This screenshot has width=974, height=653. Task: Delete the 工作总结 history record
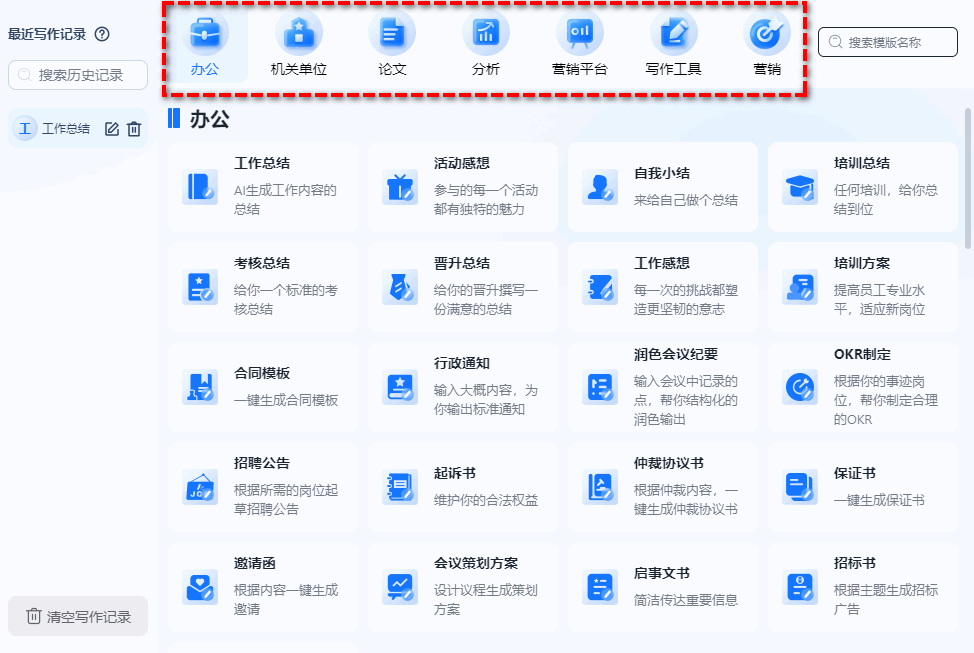pyautogui.click(x=134, y=129)
